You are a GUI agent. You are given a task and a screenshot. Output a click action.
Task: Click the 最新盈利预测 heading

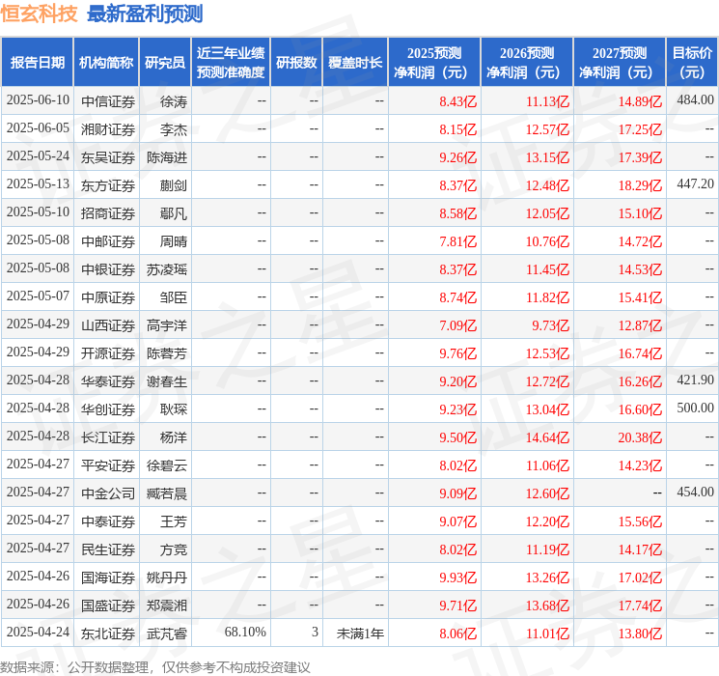pyautogui.click(x=145, y=14)
